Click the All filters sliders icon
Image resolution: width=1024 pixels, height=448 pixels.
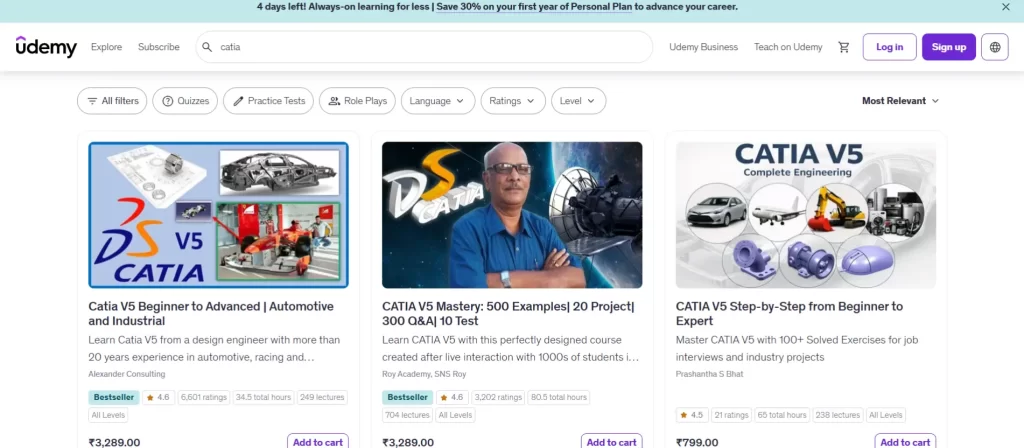pyautogui.click(x=92, y=101)
